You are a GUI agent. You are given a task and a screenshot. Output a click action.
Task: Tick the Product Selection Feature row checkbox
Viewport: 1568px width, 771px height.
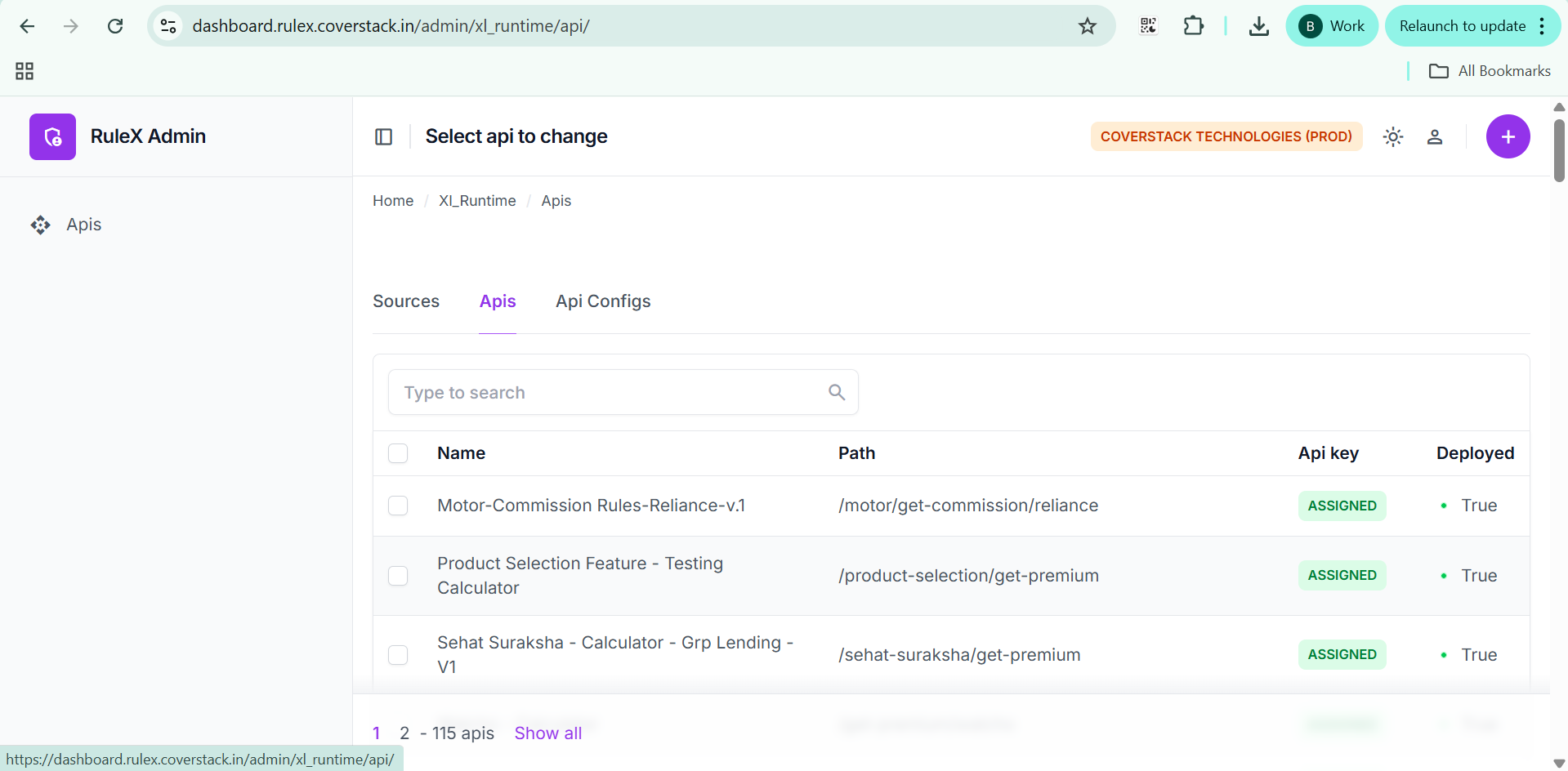(398, 576)
